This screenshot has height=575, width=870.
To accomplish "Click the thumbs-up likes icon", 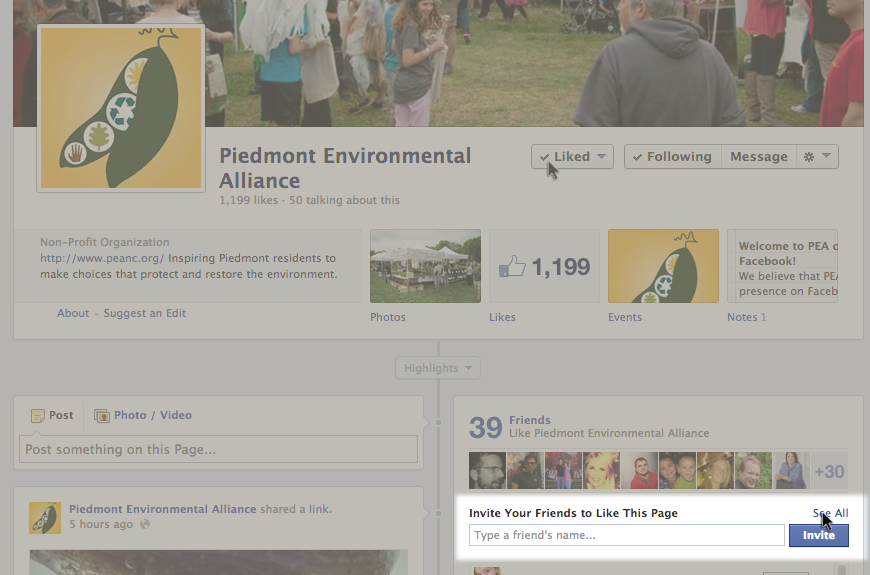I will (512, 266).
